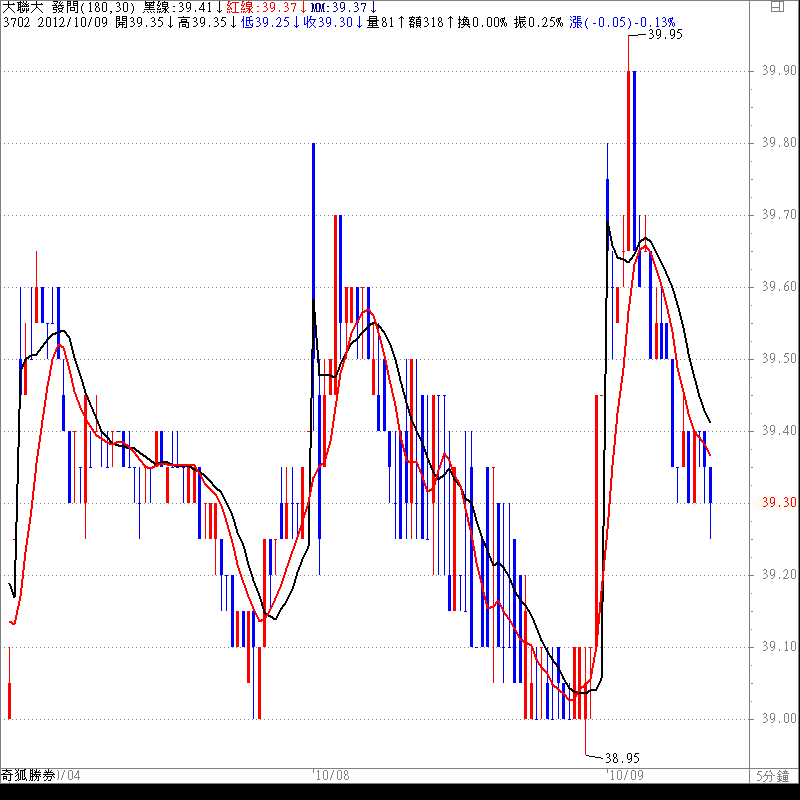Image resolution: width=800 pixels, height=800 pixels.
Task: Click the 39.40 price axis label
Action: (779, 430)
